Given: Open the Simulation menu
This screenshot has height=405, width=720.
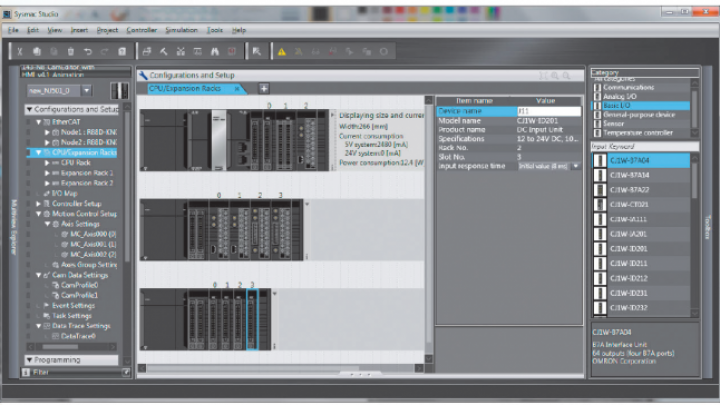Looking at the screenshot, I should click(x=181, y=30).
